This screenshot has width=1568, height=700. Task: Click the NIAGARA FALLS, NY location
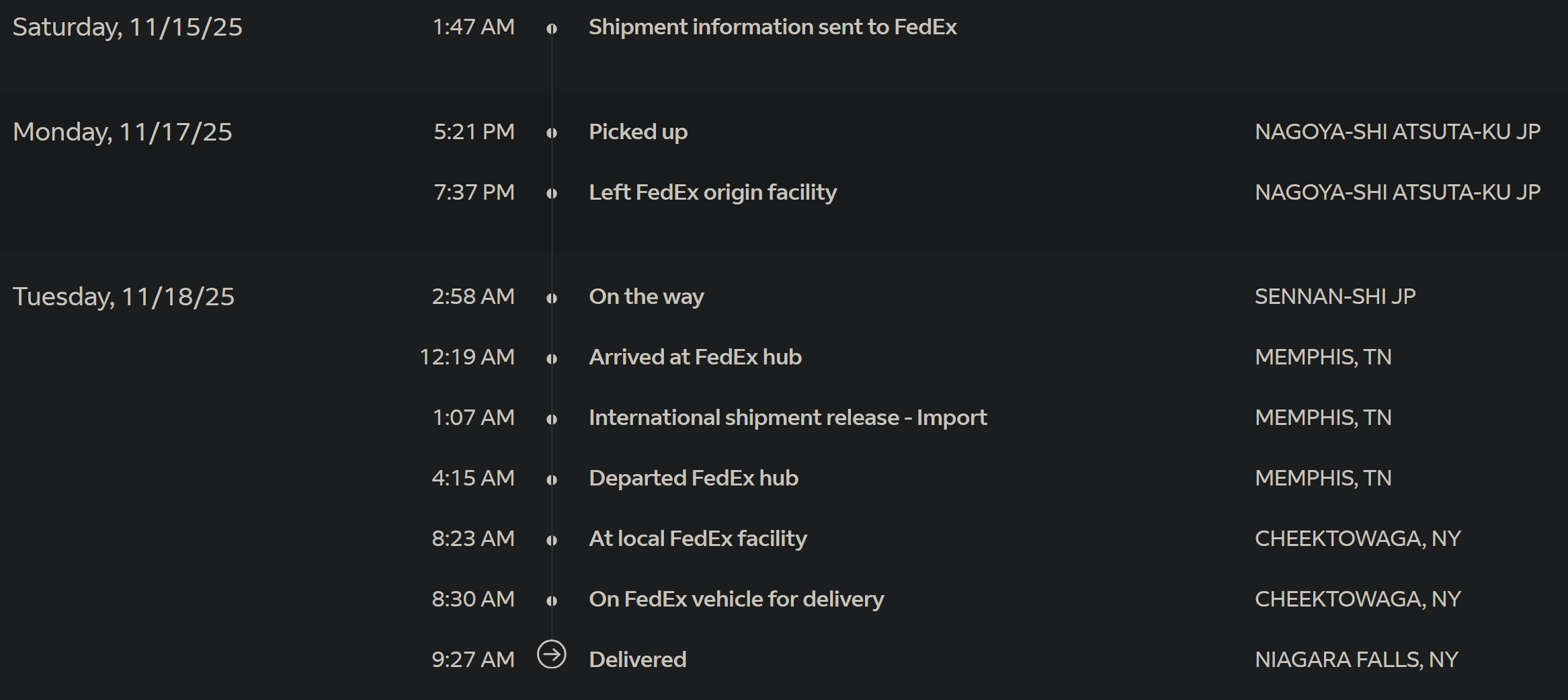pos(1356,660)
